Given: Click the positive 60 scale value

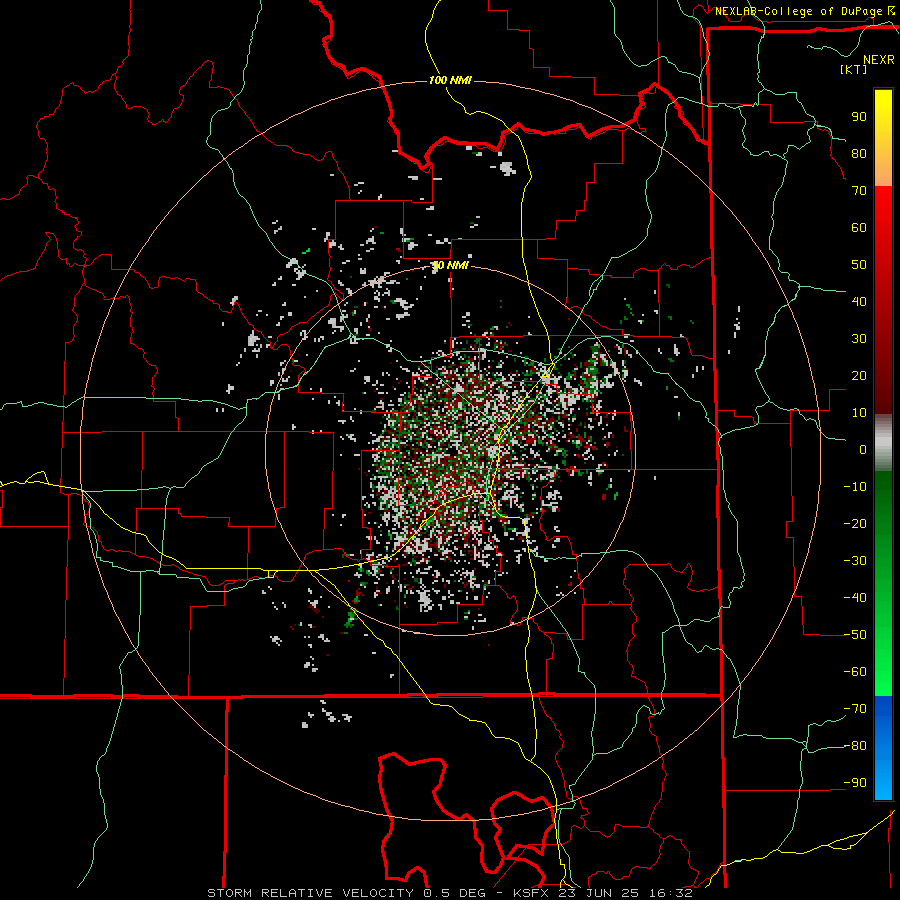Looking at the screenshot, I should [x=859, y=227].
